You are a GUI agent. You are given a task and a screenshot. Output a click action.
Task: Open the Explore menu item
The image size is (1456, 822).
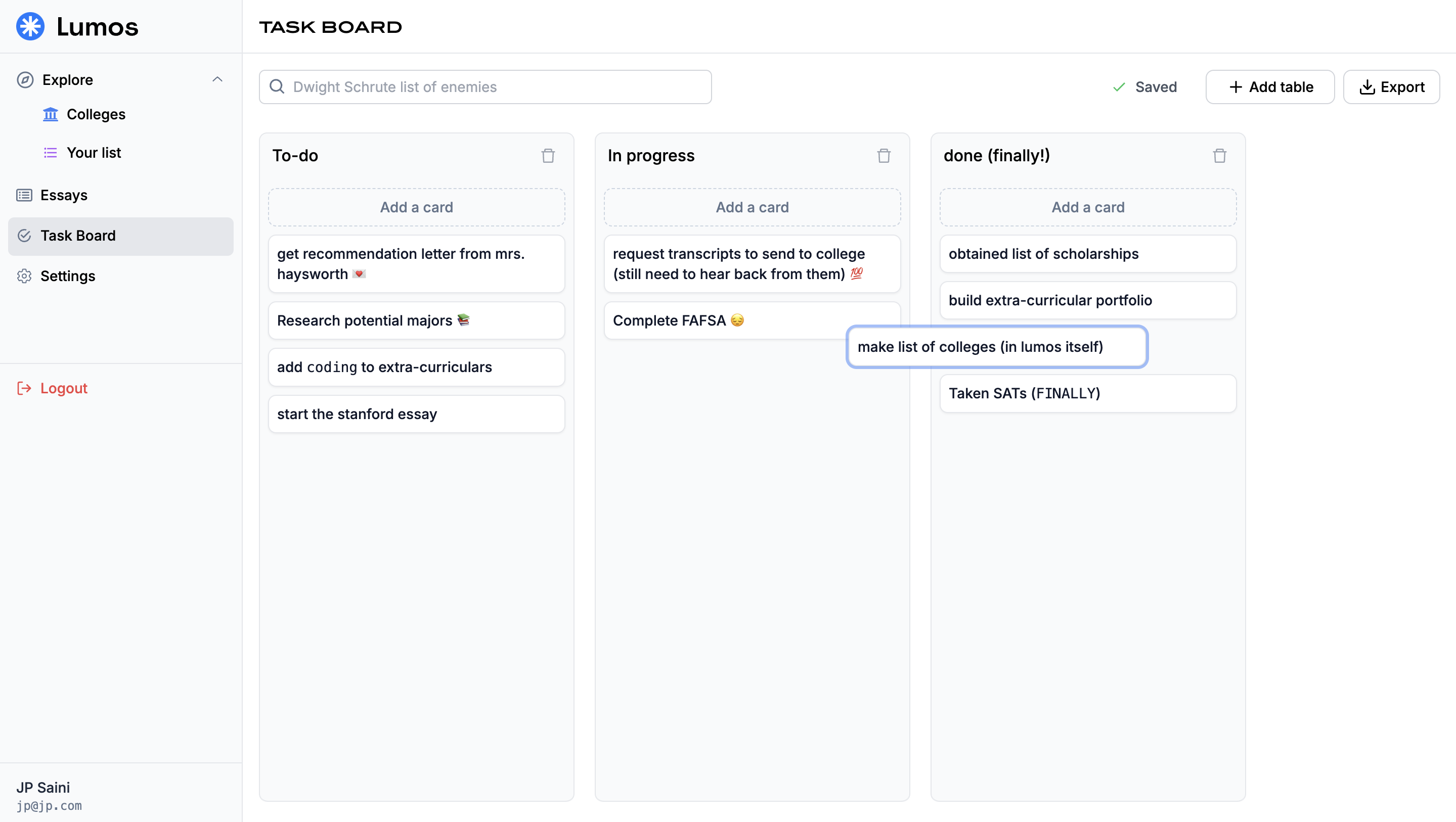[x=68, y=80]
